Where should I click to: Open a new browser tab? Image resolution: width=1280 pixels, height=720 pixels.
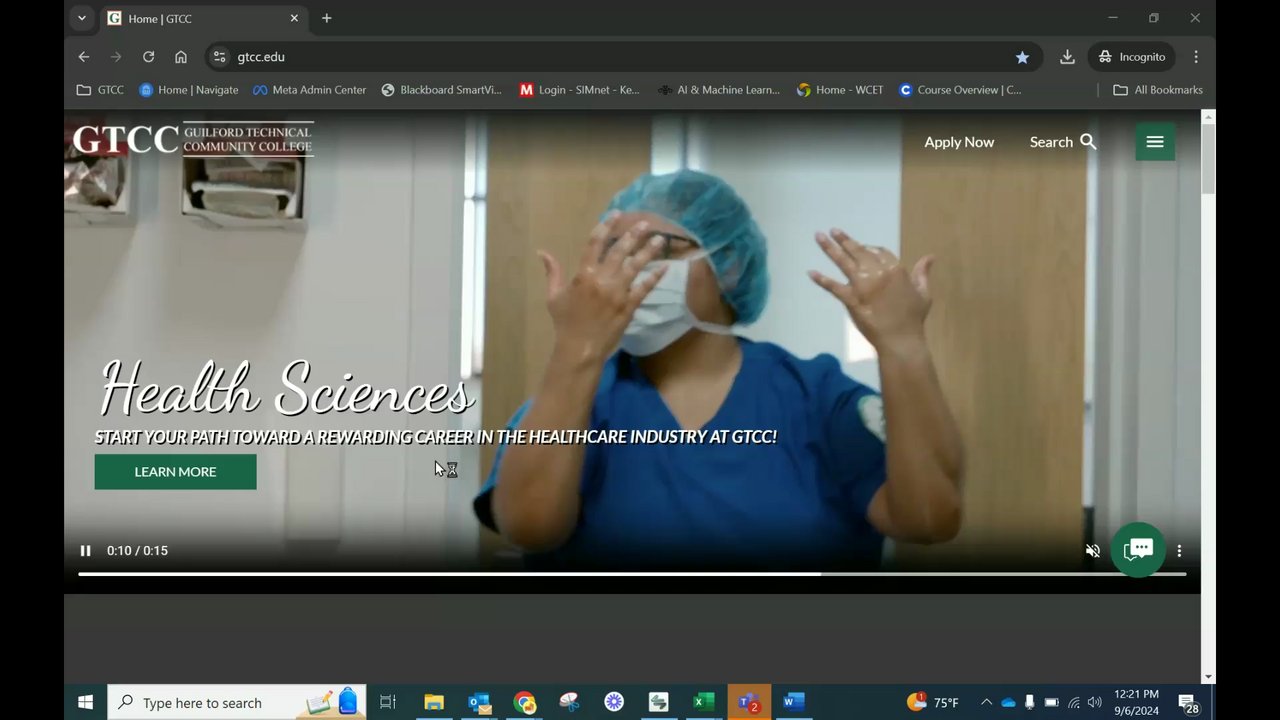tap(326, 18)
